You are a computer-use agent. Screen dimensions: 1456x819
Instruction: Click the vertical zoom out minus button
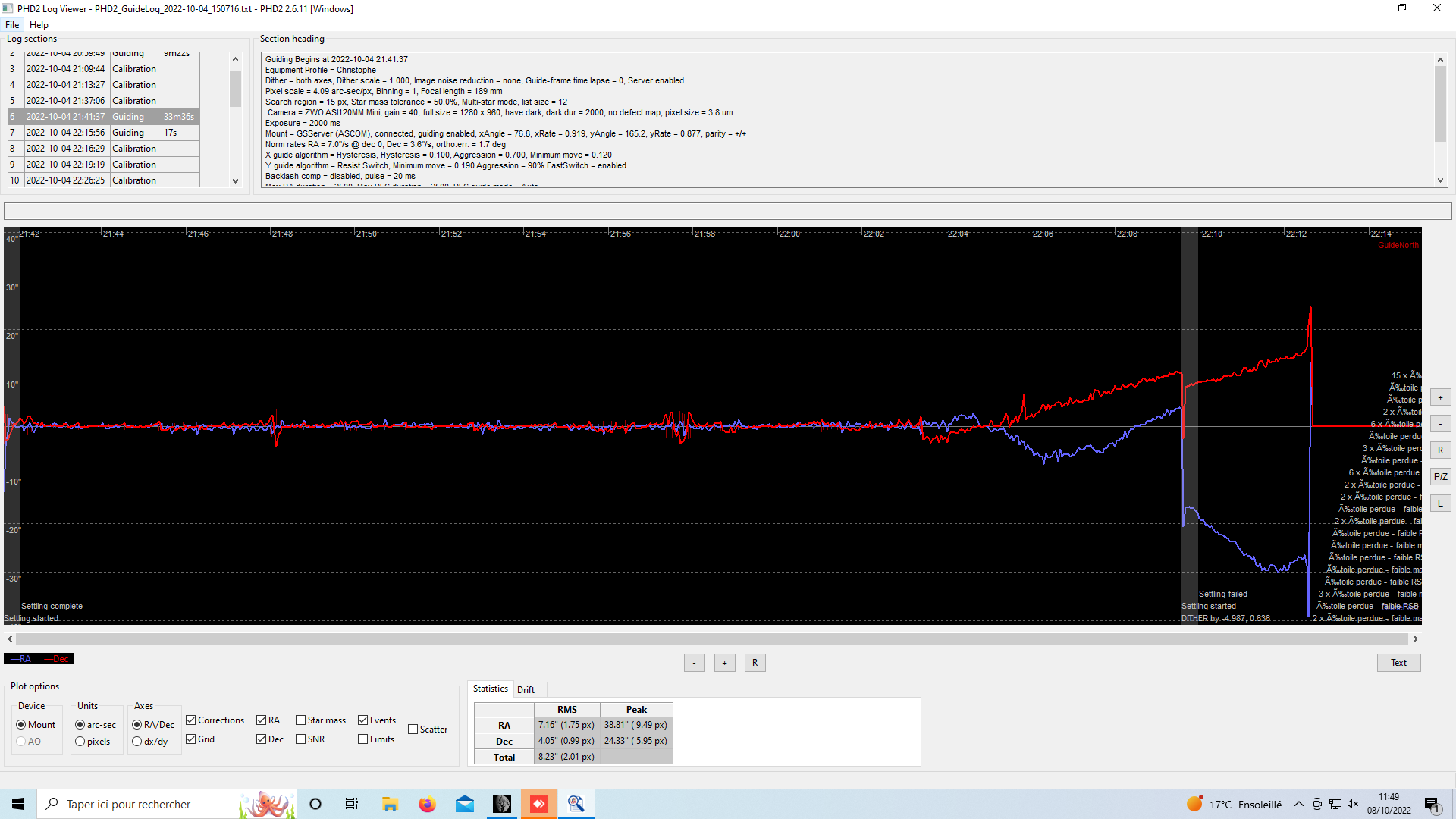(1440, 424)
